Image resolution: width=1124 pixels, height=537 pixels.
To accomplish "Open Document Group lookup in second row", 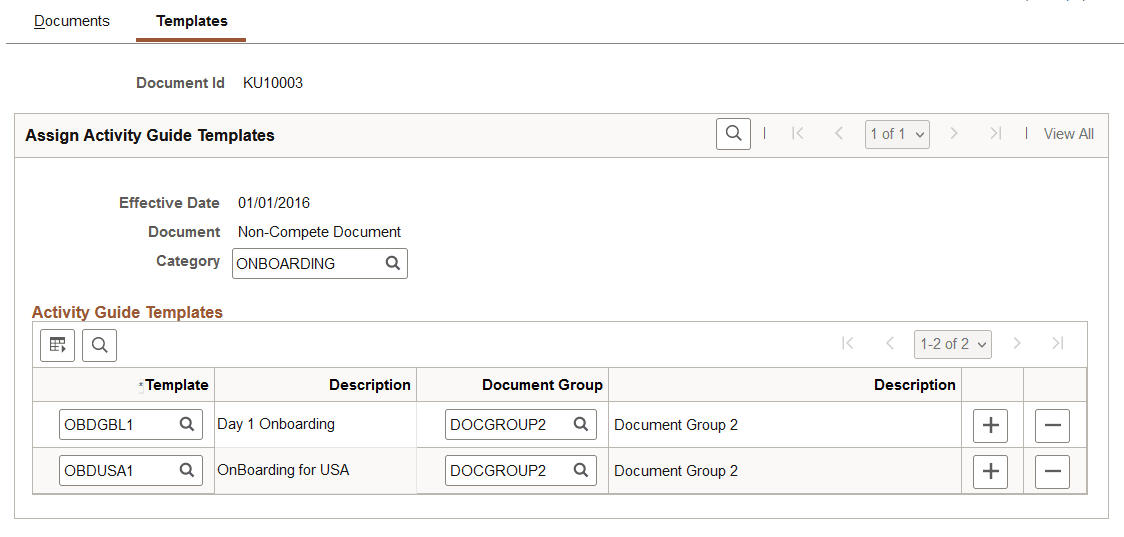I will [x=580, y=470].
